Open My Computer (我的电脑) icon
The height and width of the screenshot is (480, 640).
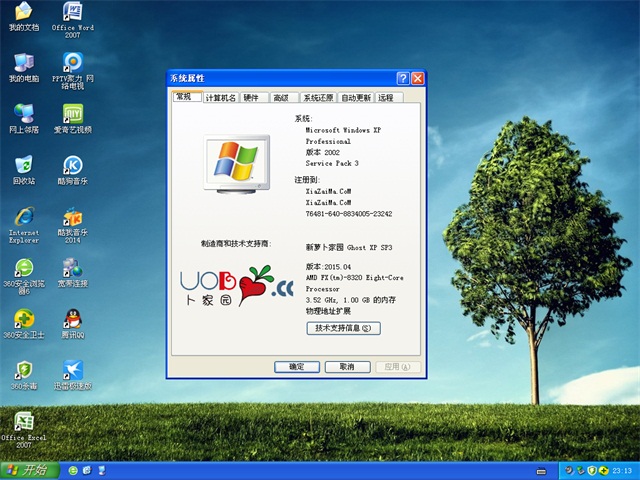(x=23, y=63)
